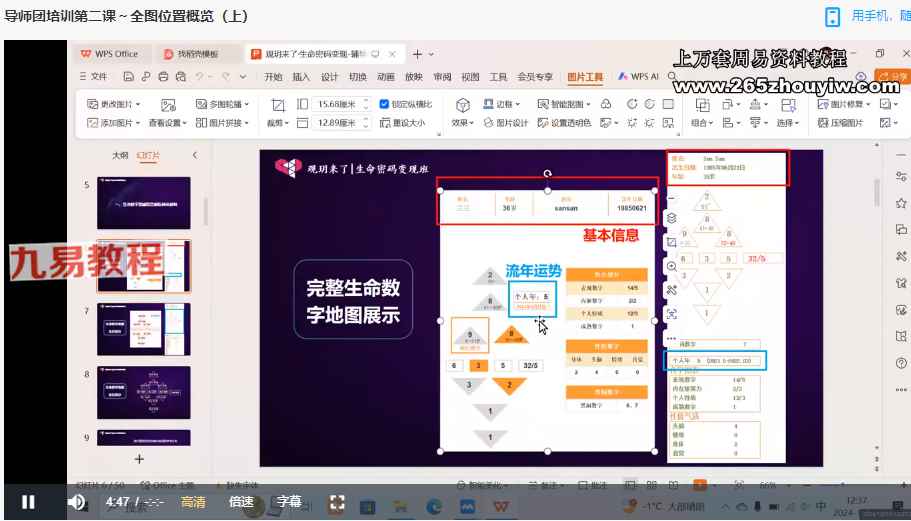Mute the video volume speaker icon

(77, 502)
